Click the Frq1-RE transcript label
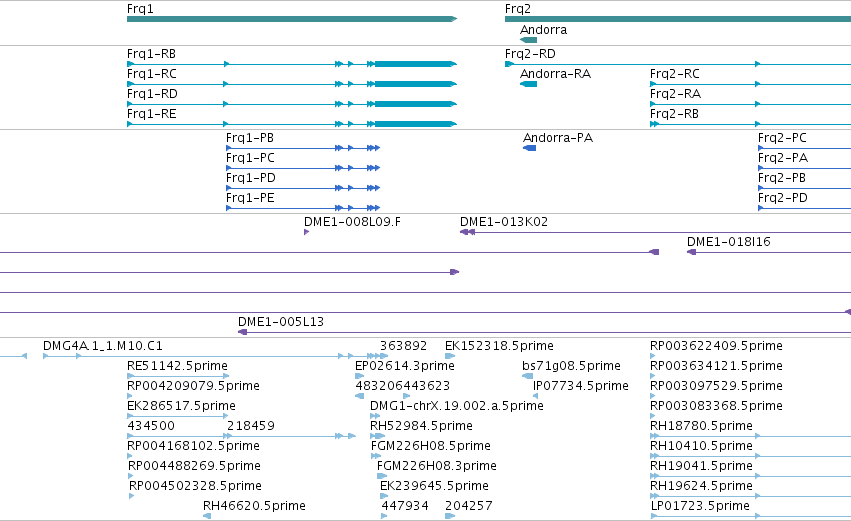The height and width of the screenshot is (521, 851). pyautogui.click(x=151, y=114)
